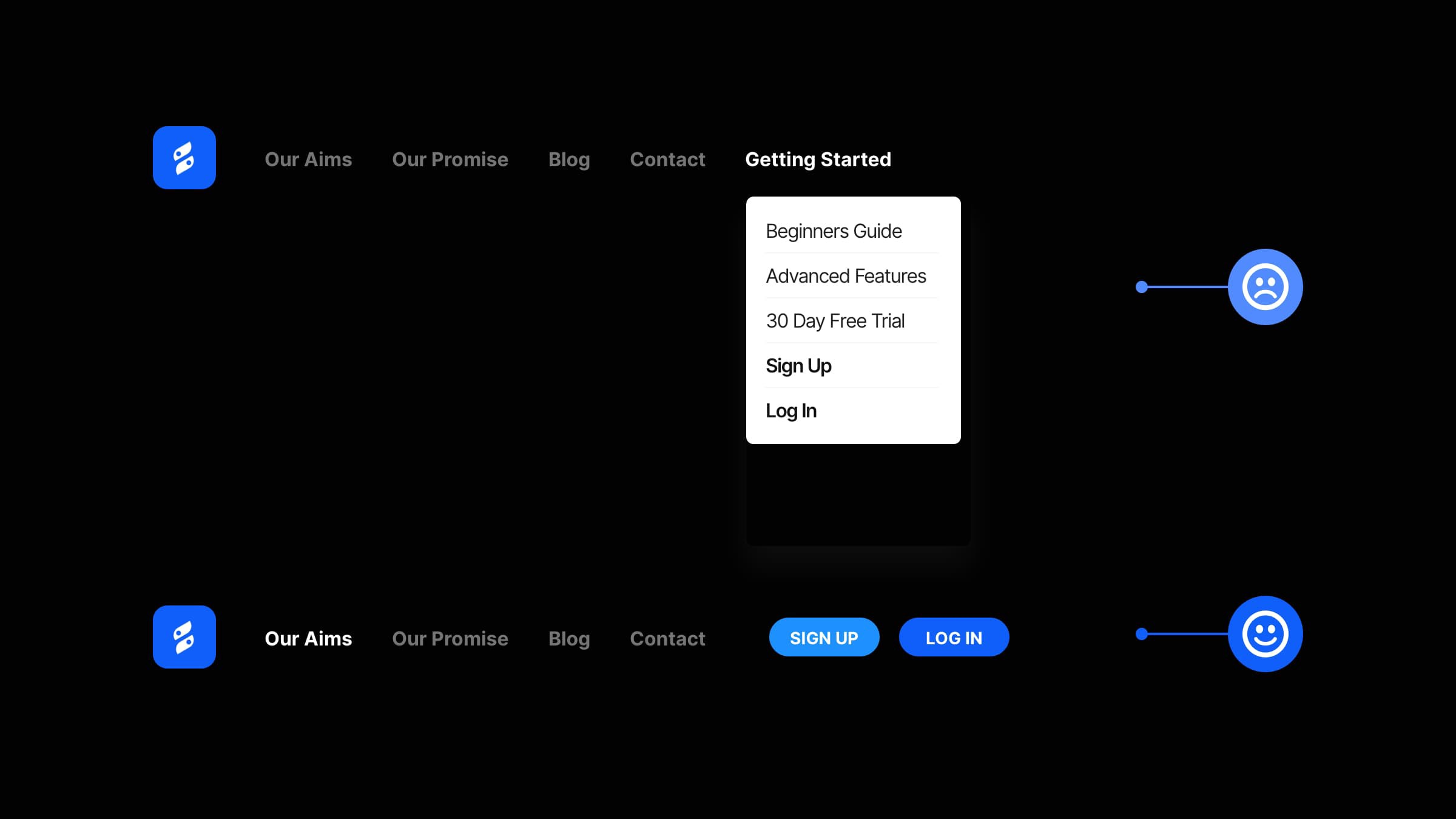Select Beginners Guide from dropdown

pyautogui.click(x=834, y=230)
